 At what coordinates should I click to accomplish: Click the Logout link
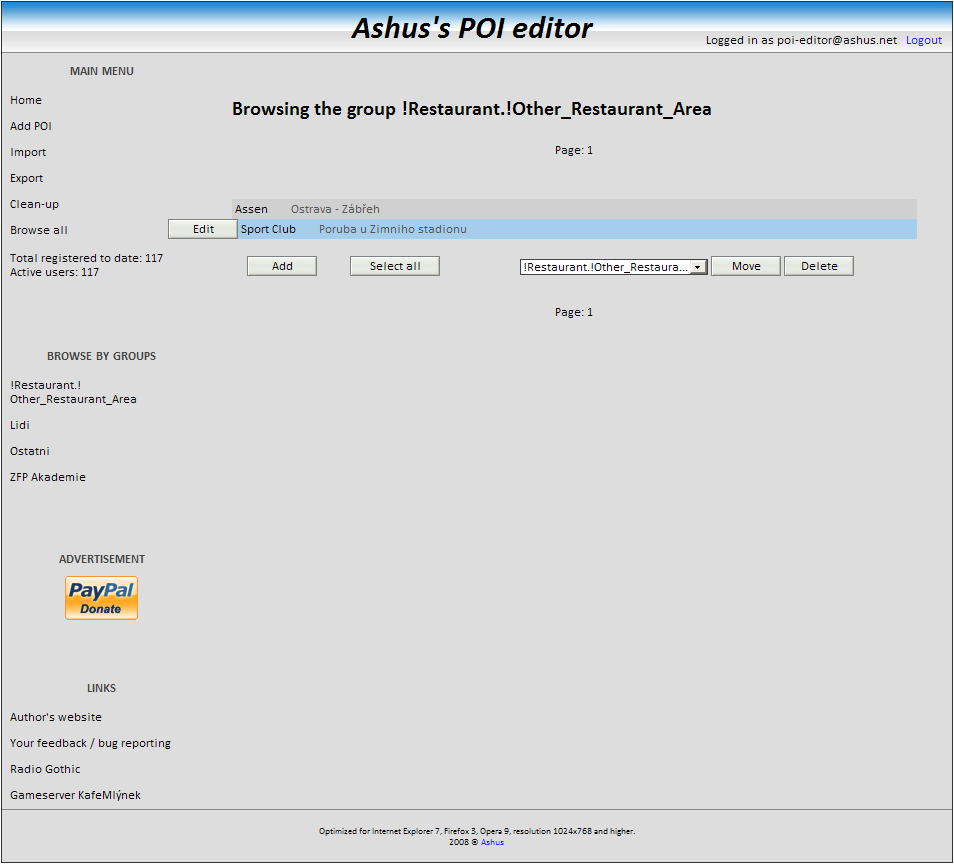coord(923,40)
